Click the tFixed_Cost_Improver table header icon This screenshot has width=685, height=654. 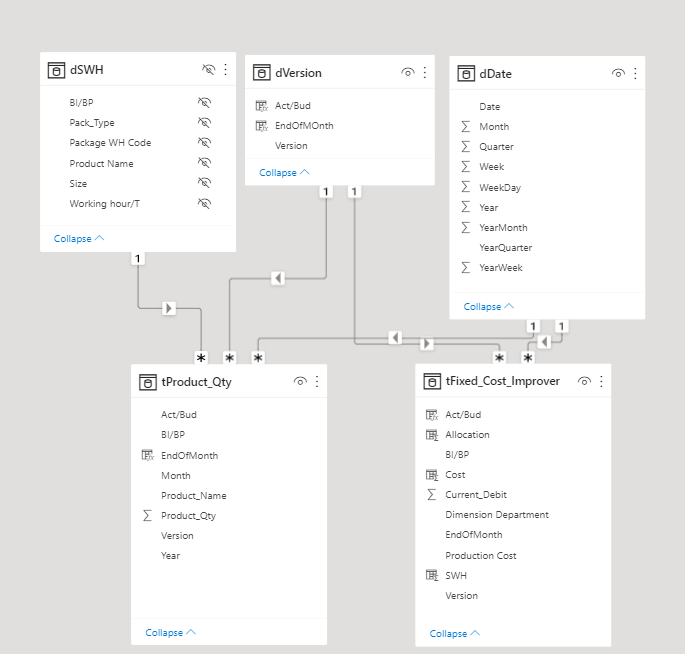pos(432,381)
